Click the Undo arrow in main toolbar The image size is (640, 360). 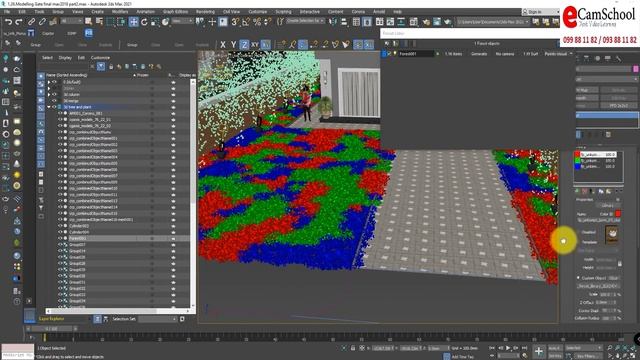(x=8, y=22)
